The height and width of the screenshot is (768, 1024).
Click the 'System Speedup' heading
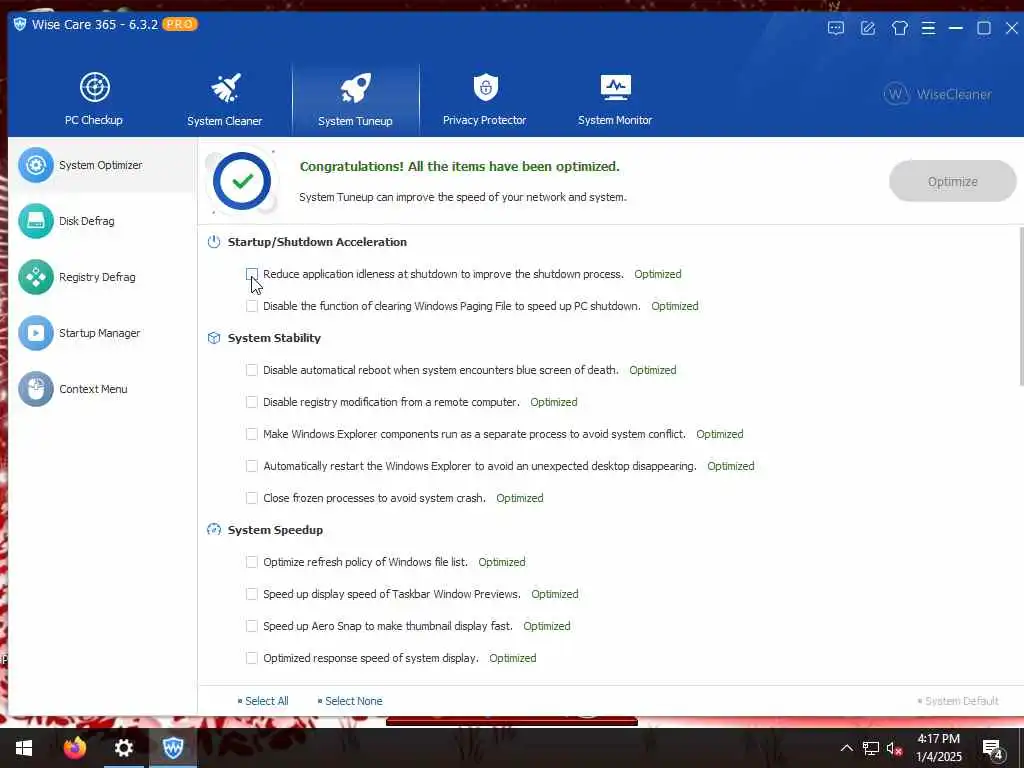click(x=276, y=530)
